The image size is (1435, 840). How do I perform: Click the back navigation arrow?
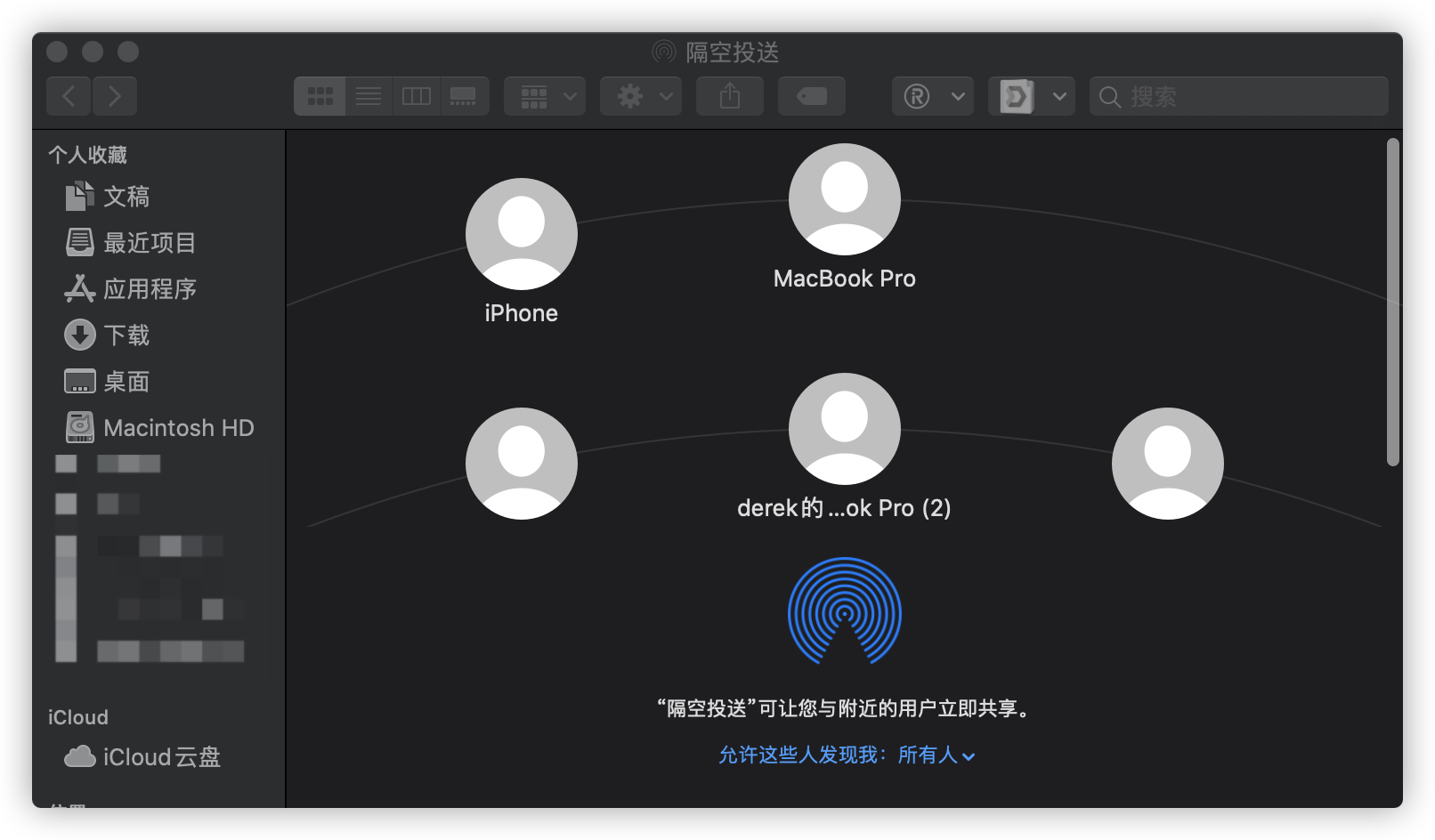[x=69, y=95]
